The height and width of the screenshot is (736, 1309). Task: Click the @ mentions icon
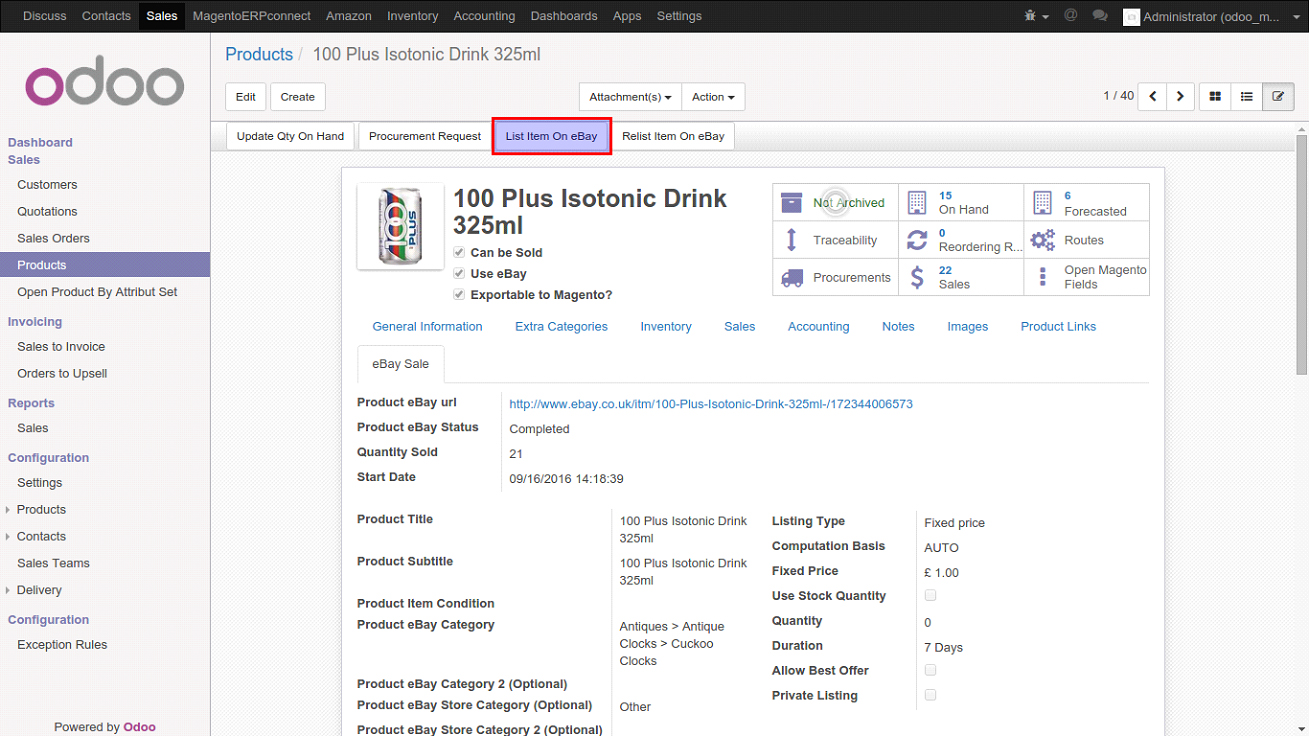tap(1070, 16)
